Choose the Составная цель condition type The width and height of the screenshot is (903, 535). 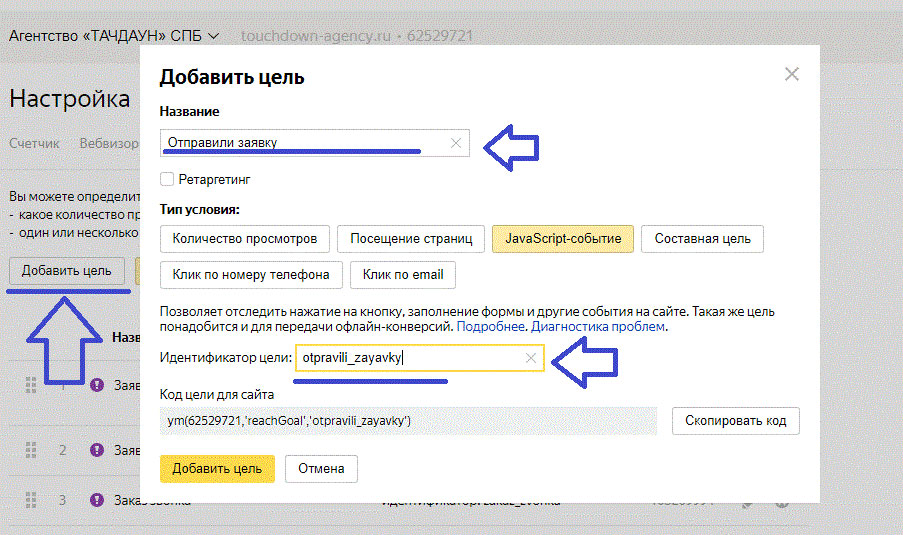702,239
